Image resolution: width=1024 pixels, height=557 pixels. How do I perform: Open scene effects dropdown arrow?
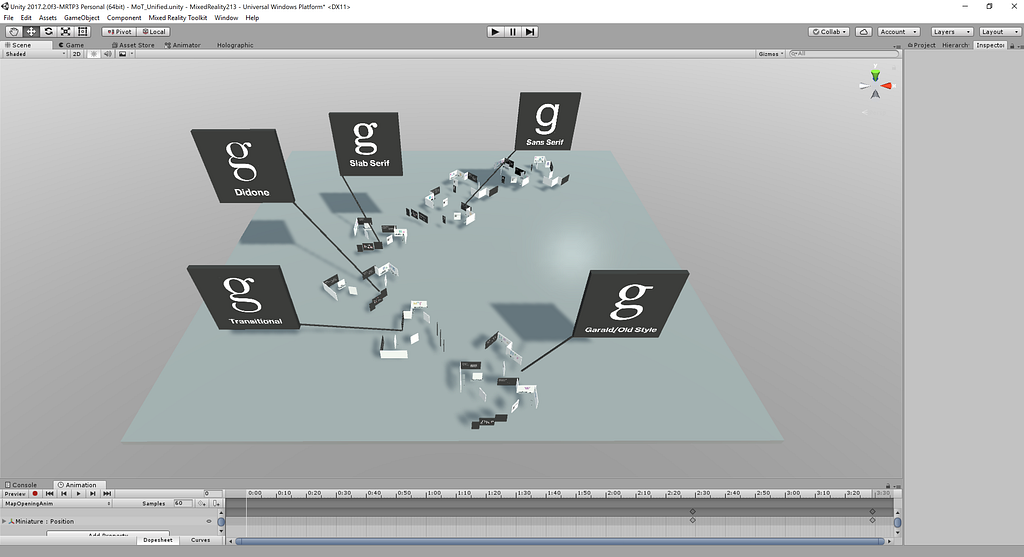pyautogui.click(x=131, y=54)
